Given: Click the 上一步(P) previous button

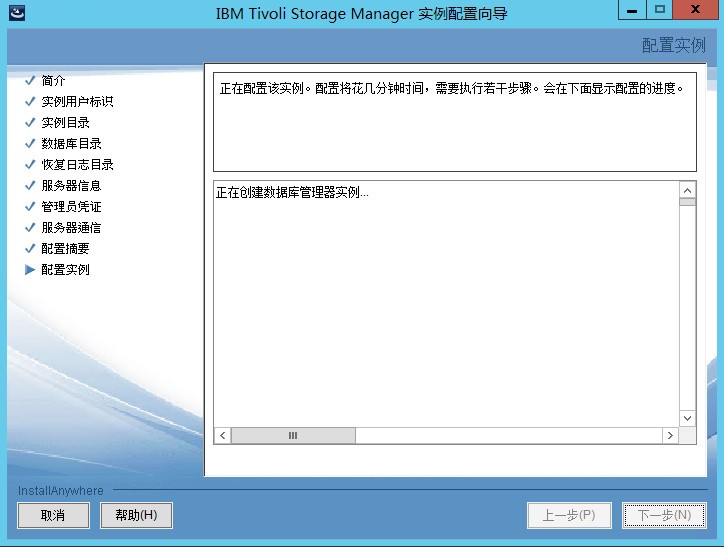Looking at the screenshot, I should [x=569, y=515].
